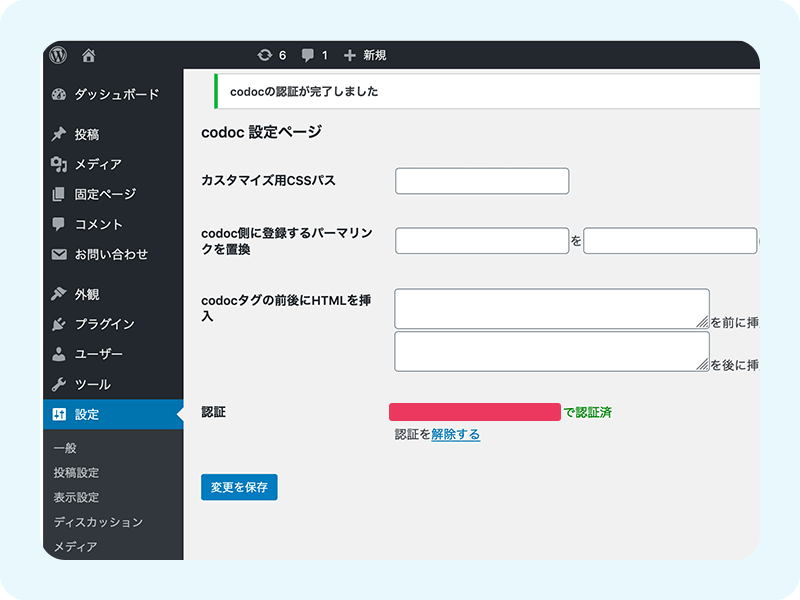This screenshot has width=800, height=600.
Task: Click the codoc 設定ページ heading
Action: (x=261, y=132)
